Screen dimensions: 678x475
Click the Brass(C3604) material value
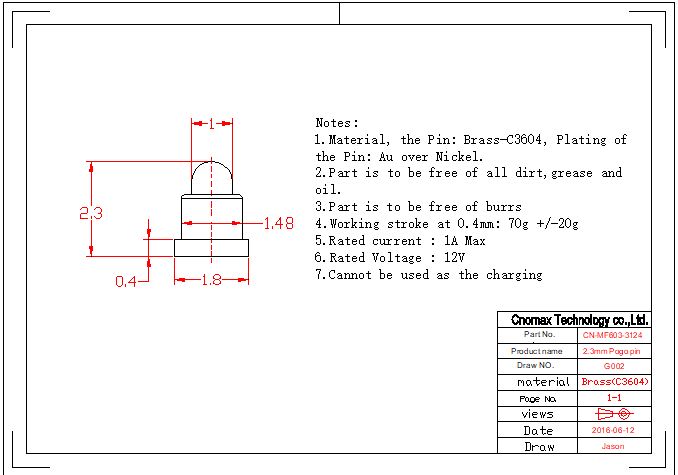(614, 382)
